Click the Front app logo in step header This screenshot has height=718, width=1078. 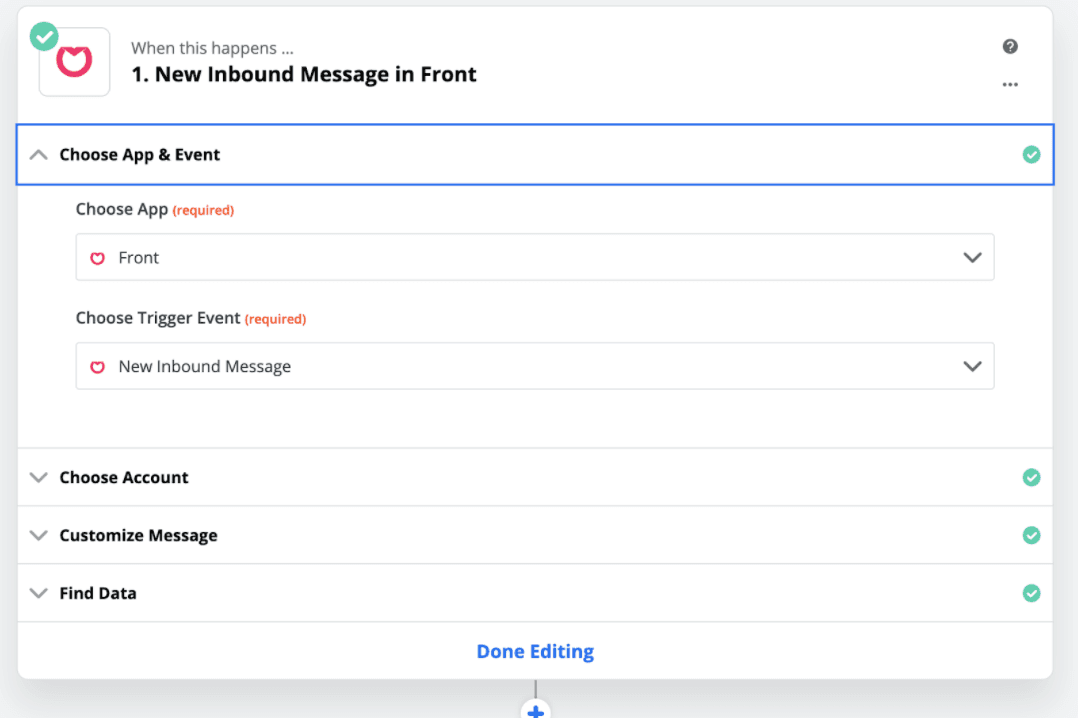74,62
